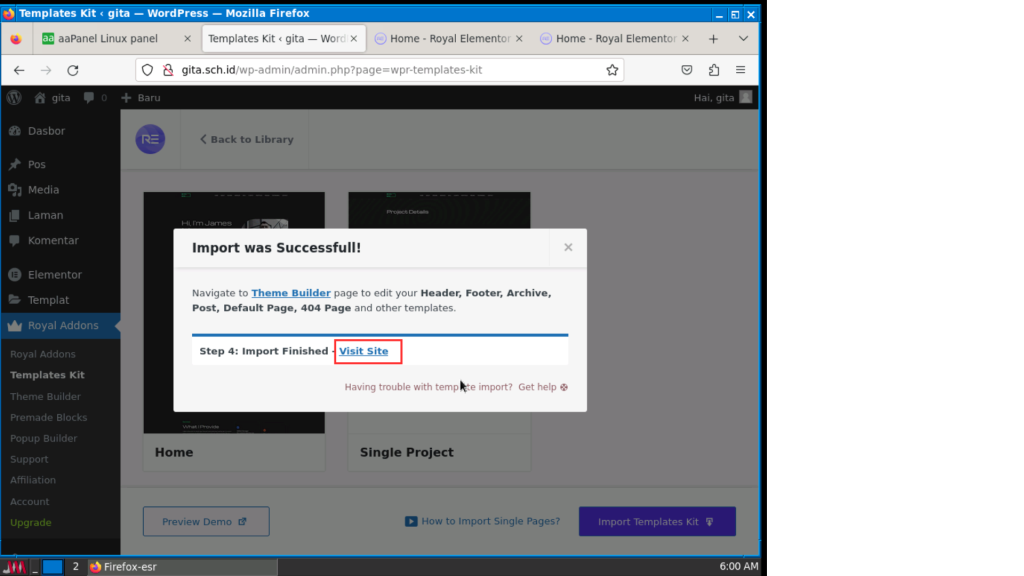Image resolution: width=1024 pixels, height=576 pixels.
Task: Click the Visit Site link
Action: tap(364, 351)
